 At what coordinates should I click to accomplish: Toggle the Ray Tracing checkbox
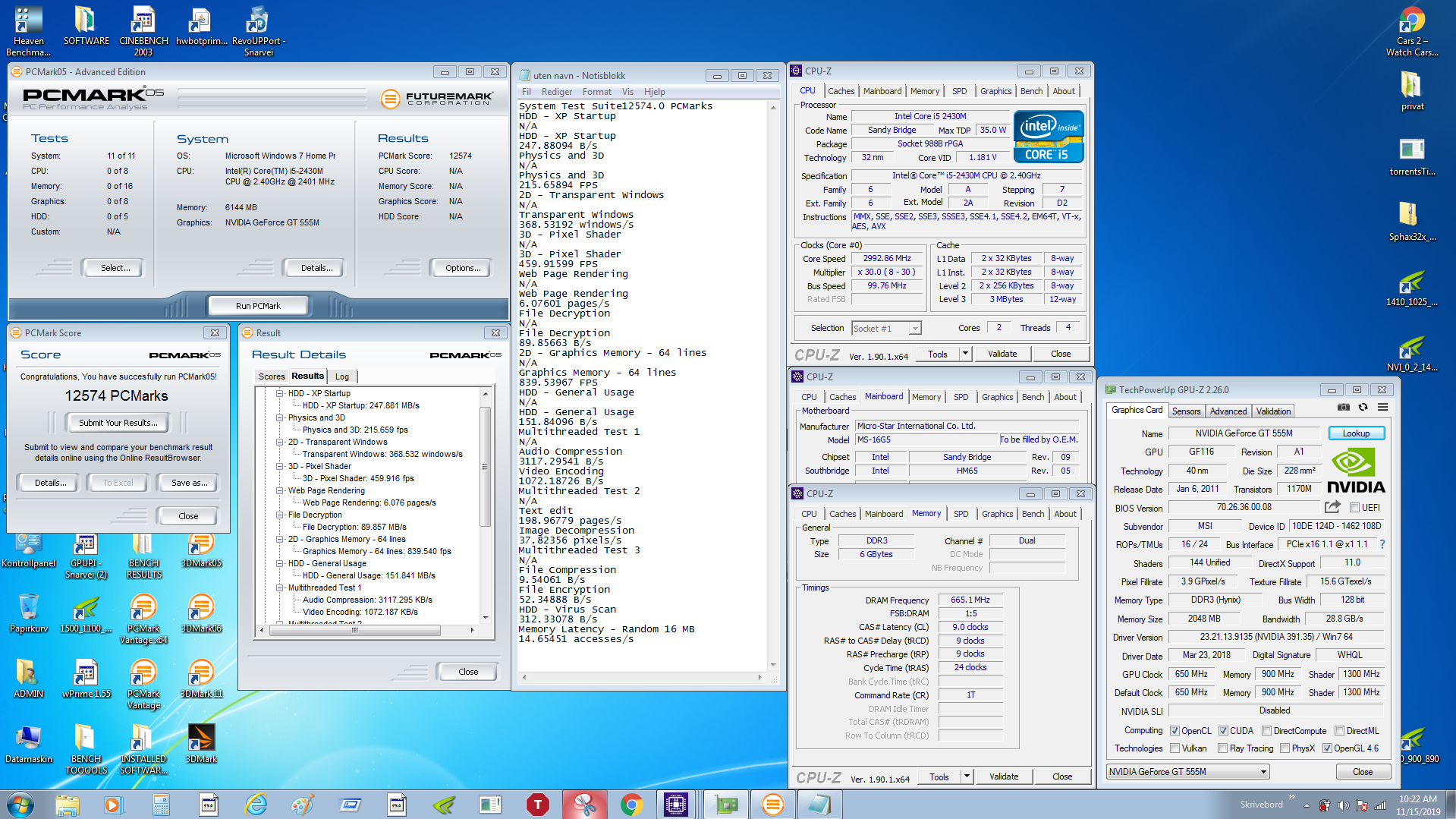1222,748
